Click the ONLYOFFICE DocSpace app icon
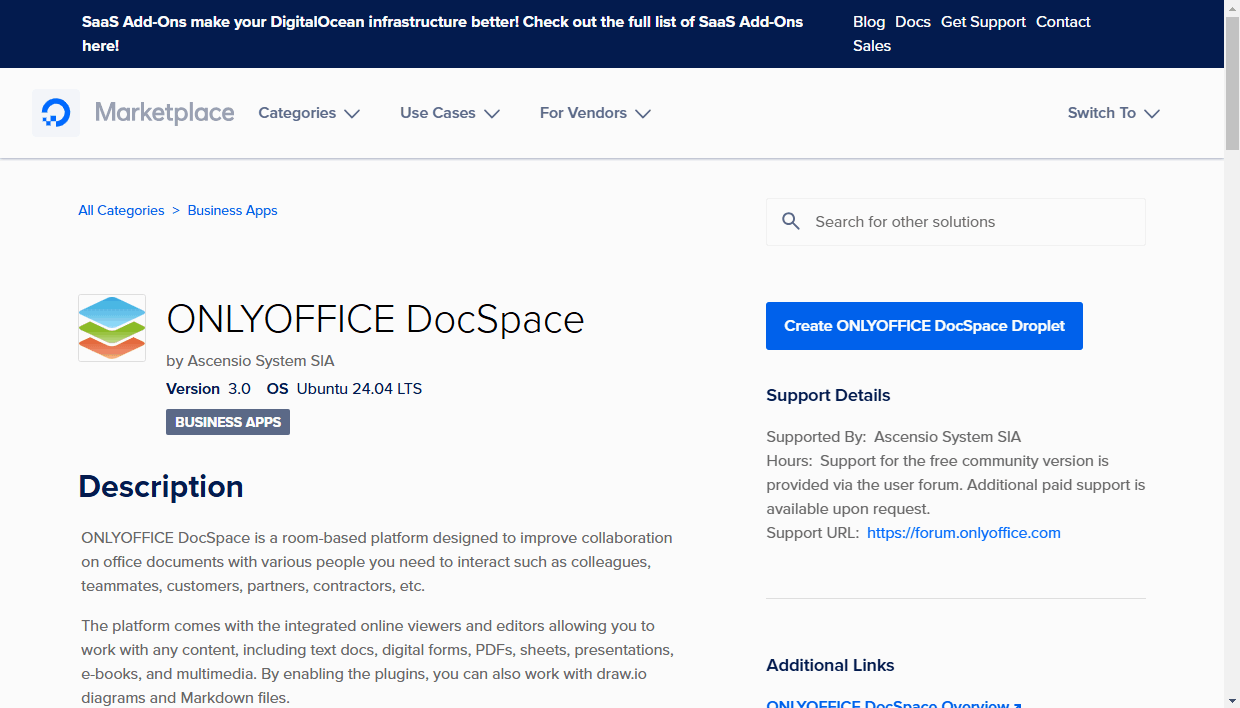This screenshot has width=1240, height=708. click(111, 328)
